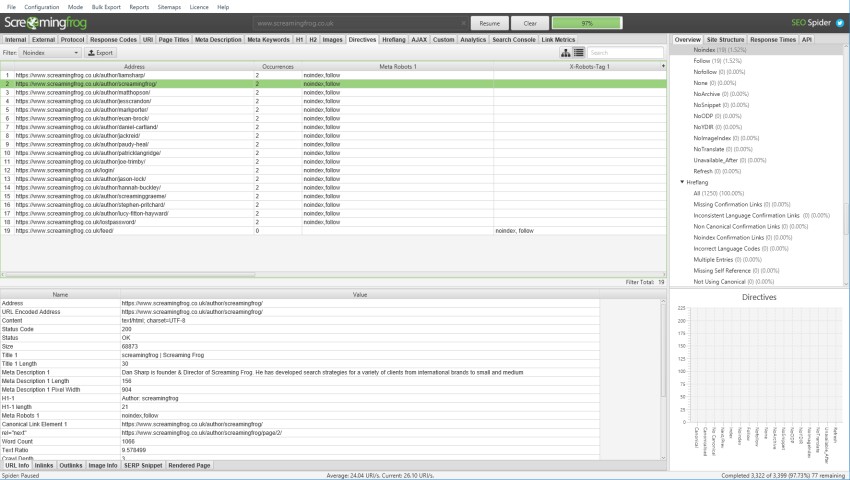Switch to the Protocol tab
Image resolution: width=850 pixels, height=480 pixels.
click(73, 40)
